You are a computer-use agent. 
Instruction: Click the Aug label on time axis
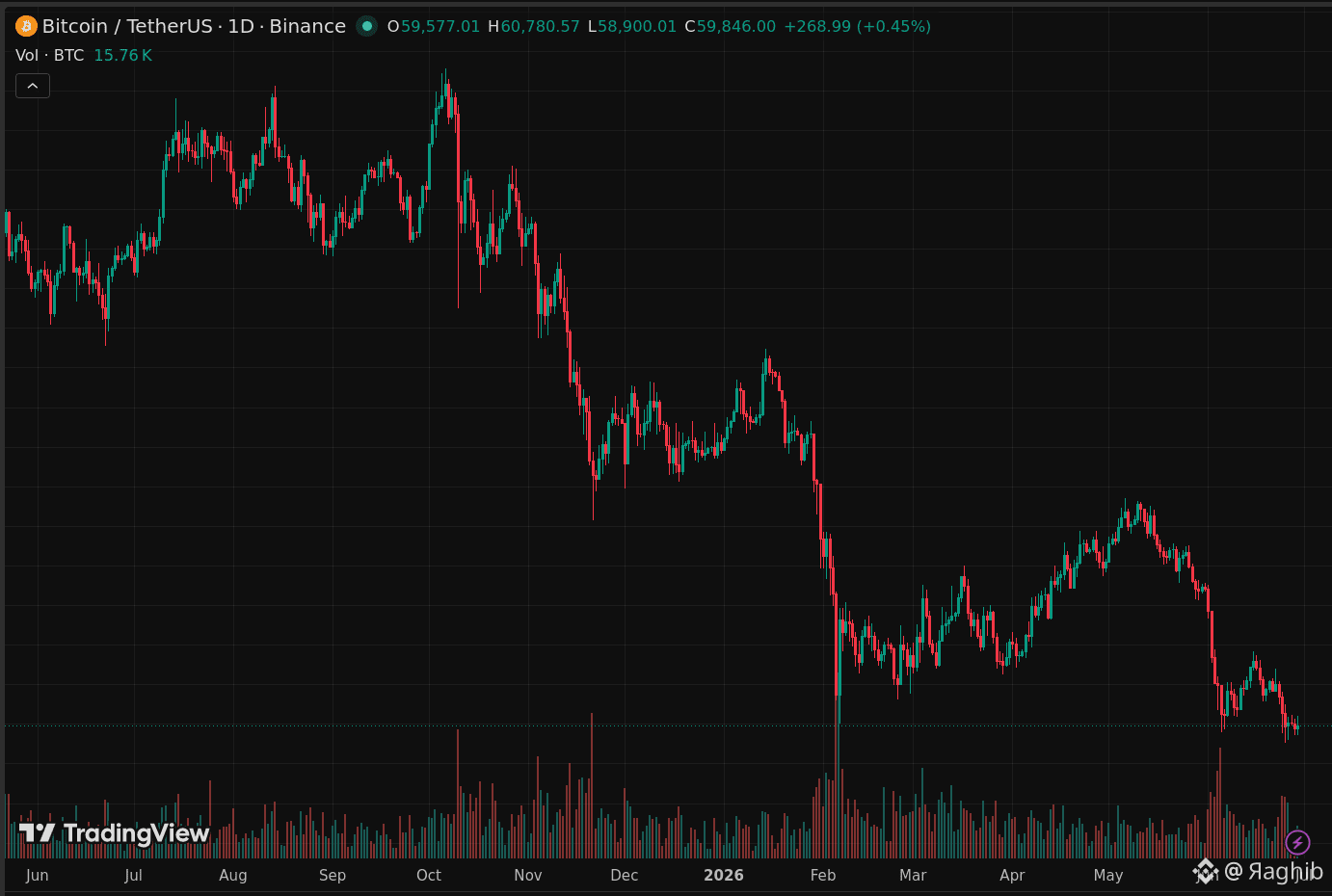(233, 875)
